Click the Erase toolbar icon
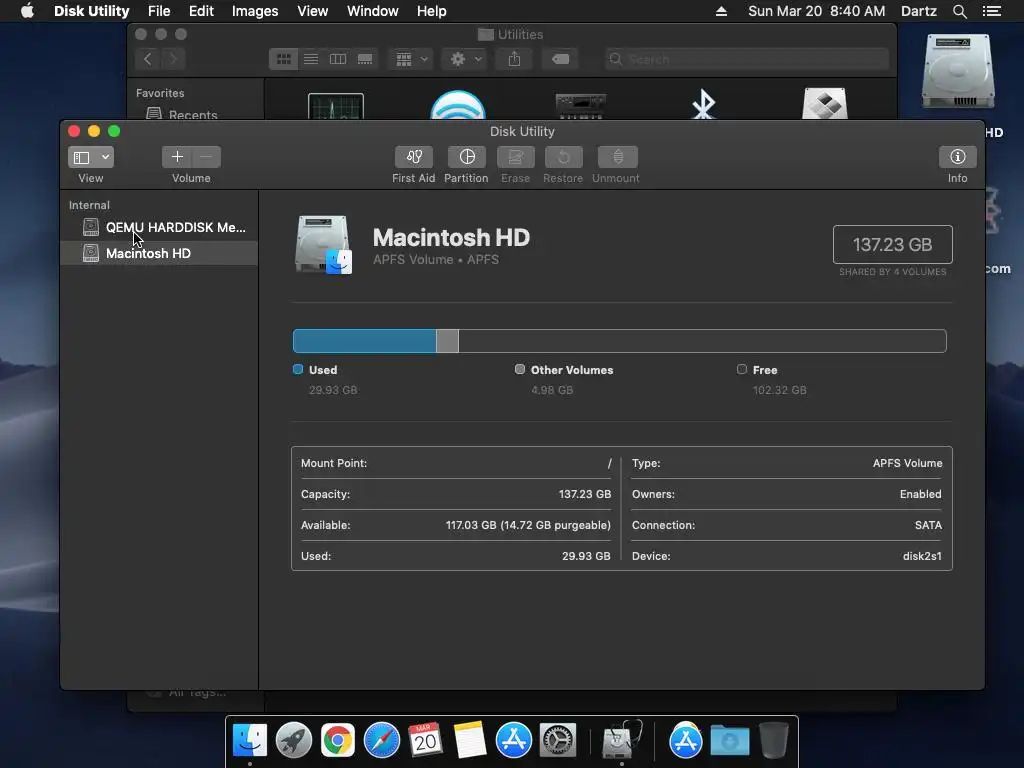This screenshot has width=1024, height=768. pyautogui.click(x=515, y=157)
